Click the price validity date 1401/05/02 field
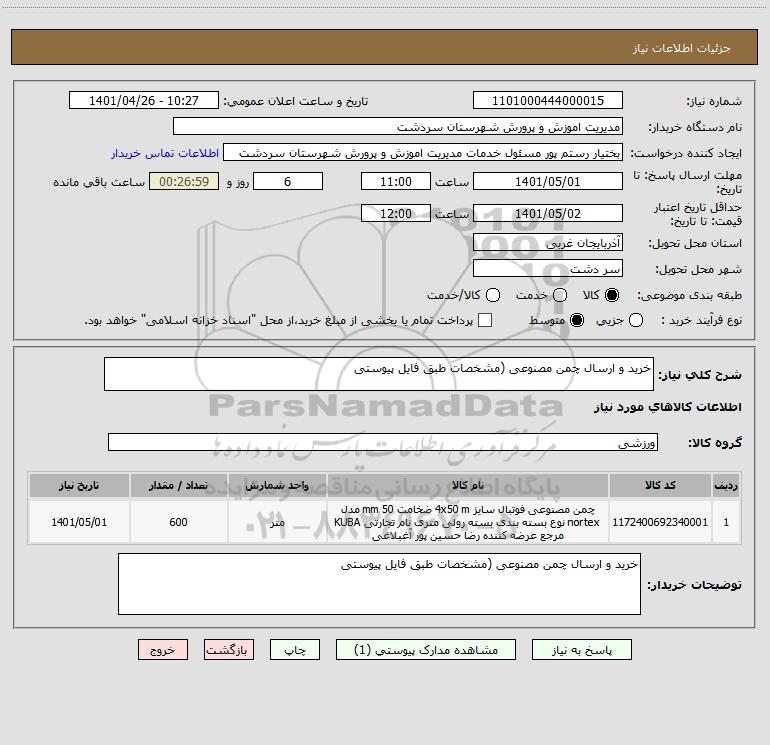The width and height of the screenshot is (770, 745). click(x=548, y=213)
